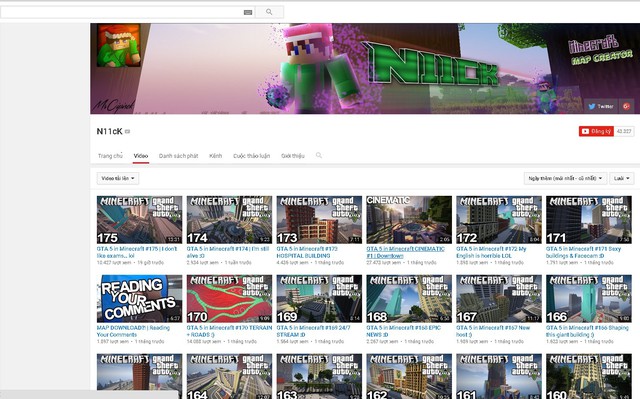Open thumbnail of video 170

[x=229, y=299]
